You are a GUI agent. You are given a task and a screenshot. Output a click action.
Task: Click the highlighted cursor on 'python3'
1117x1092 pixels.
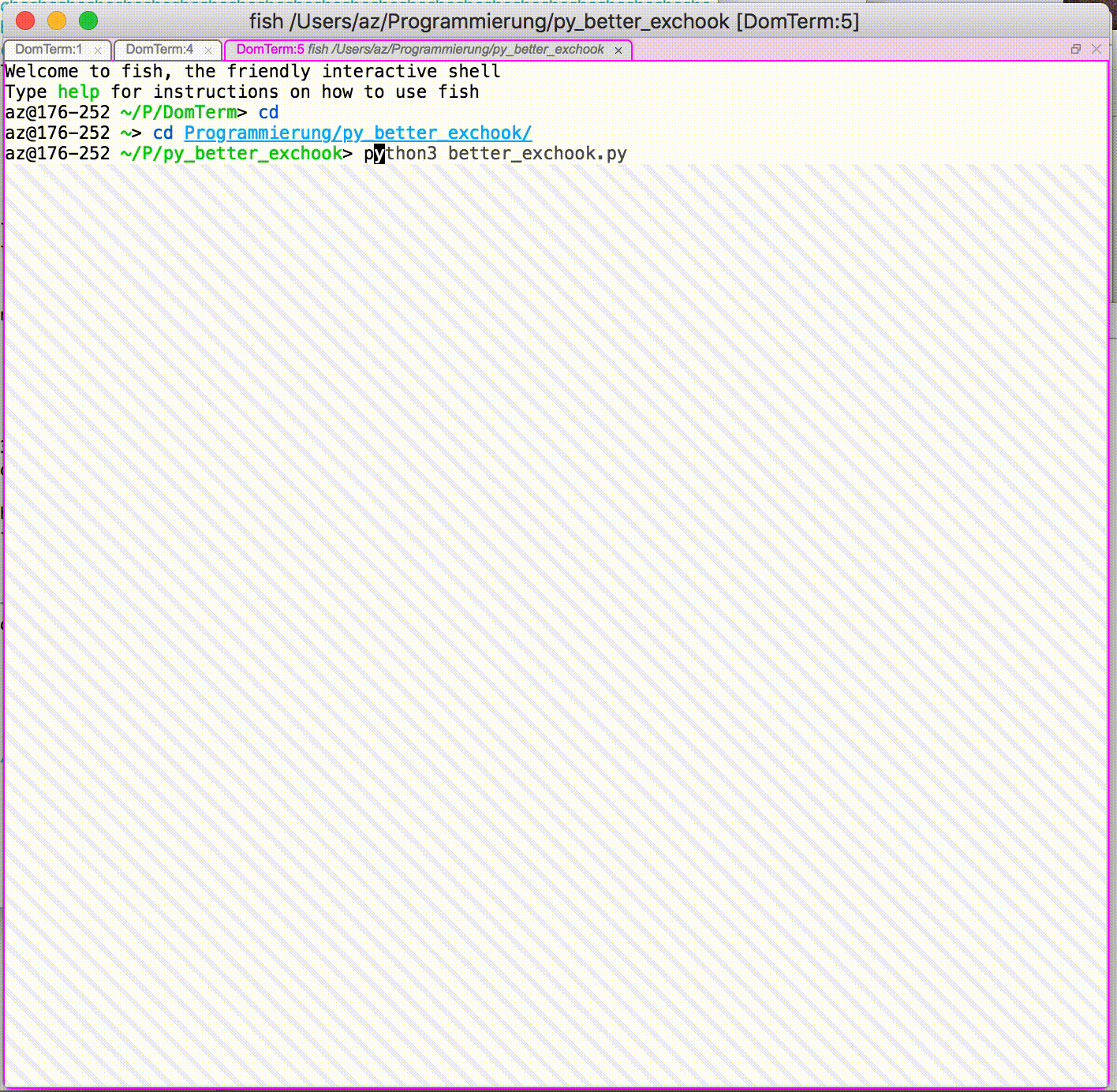[379, 154]
